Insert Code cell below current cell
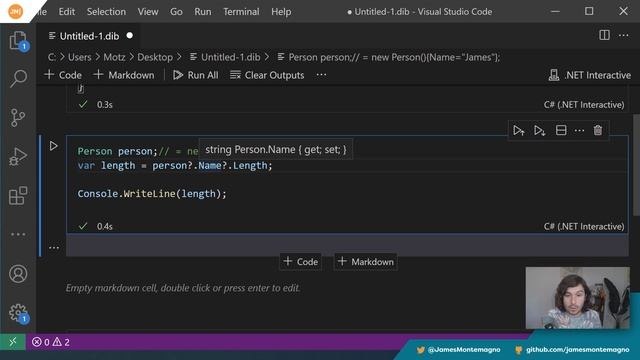The image size is (640, 360). pyautogui.click(x=300, y=262)
